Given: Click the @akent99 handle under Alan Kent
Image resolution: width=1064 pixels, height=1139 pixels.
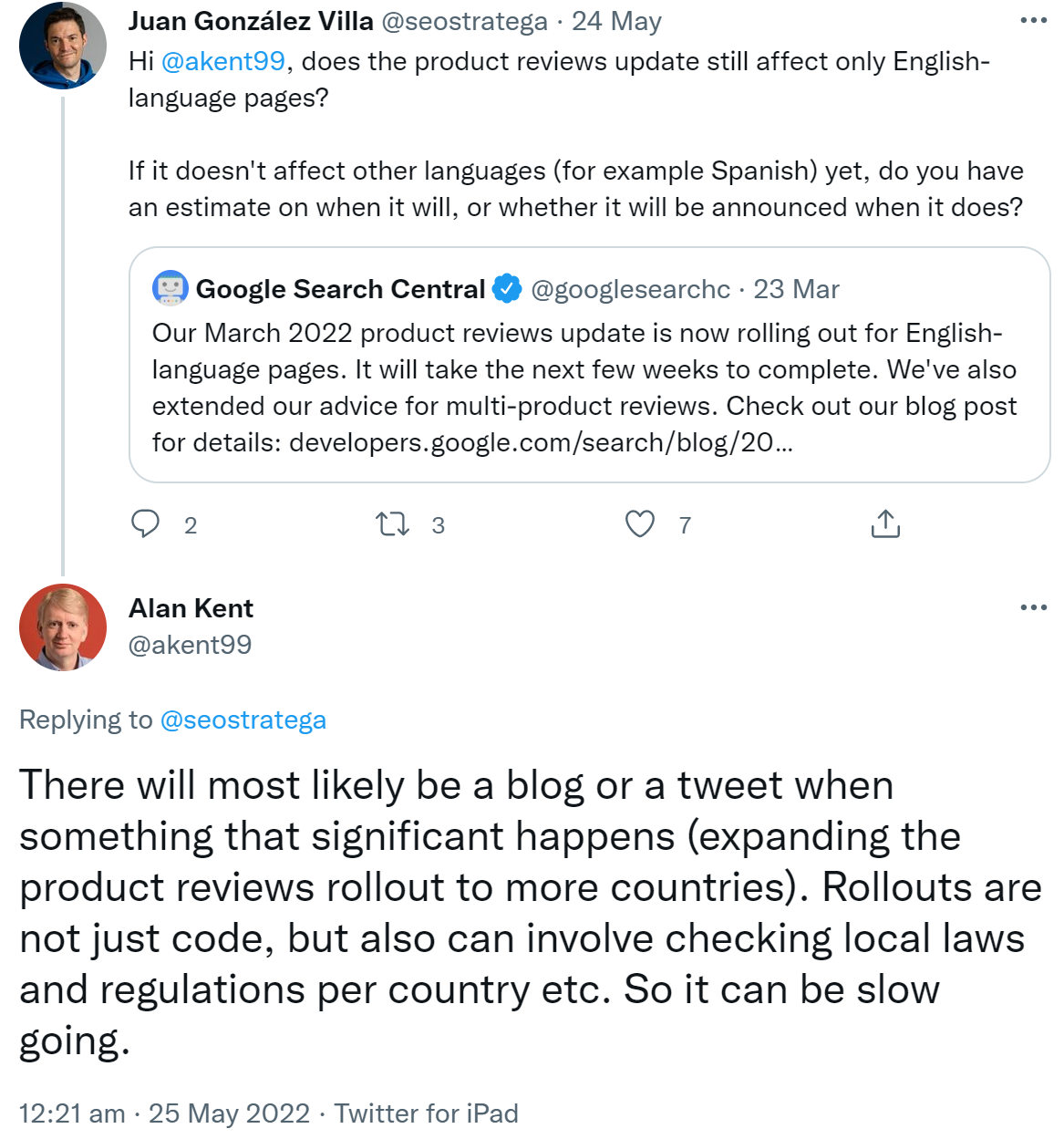Looking at the screenshot, I should [190, 645].
